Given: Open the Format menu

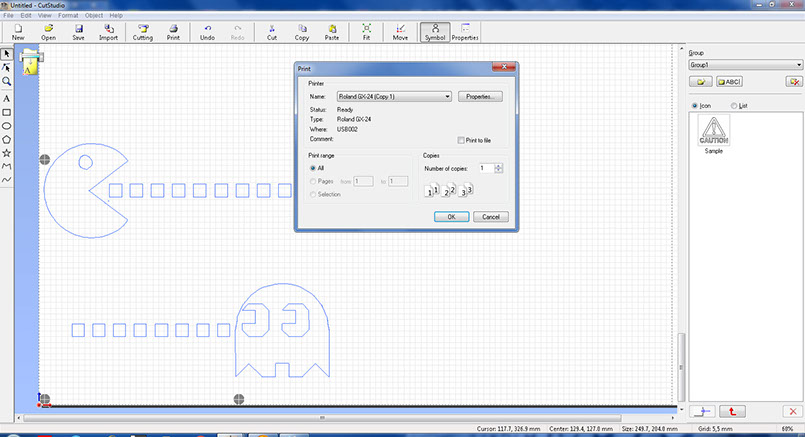Looking at the screenshot, I should (x=68, y=15).
